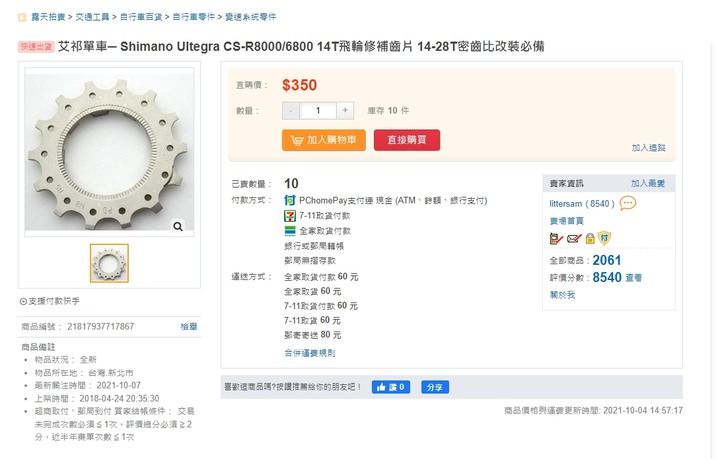Click the seller's shield payment badge
720x459 pixels.
point(604,238)
